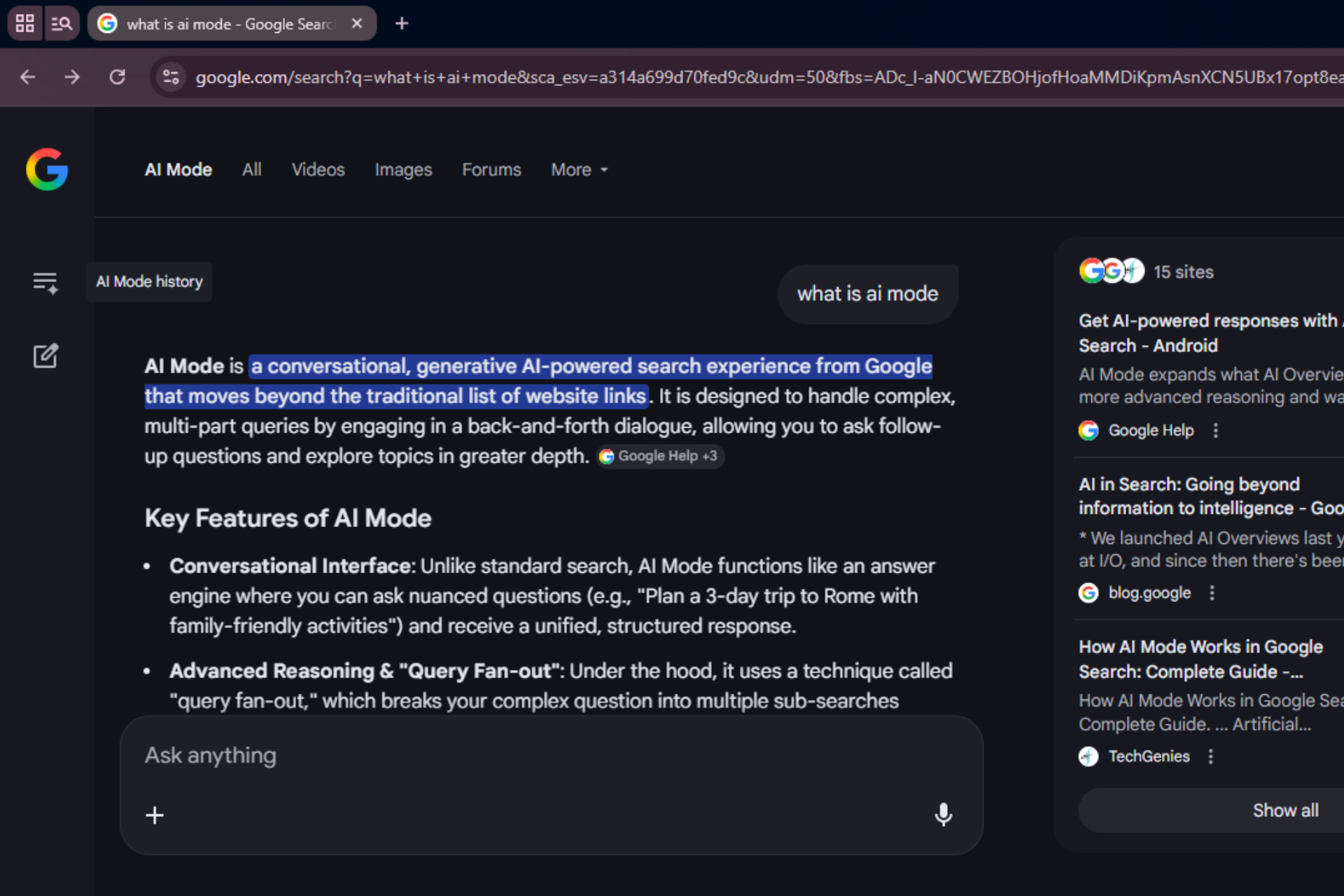The image size is (1344, 896).
Task: Click the Google logo
Action: tap(47, 169)
